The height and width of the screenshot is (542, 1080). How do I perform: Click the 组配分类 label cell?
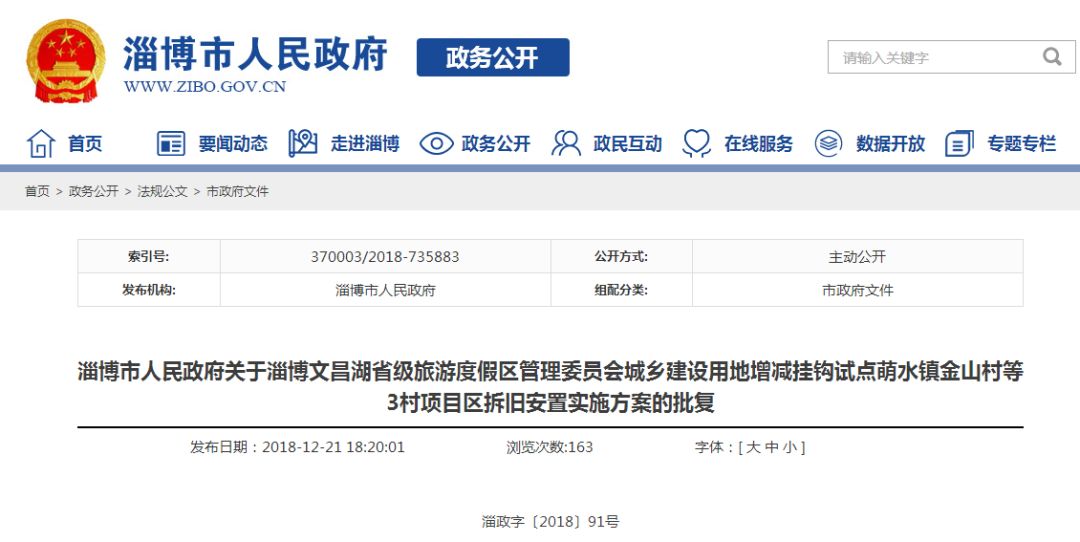click(x=621, y=290)
